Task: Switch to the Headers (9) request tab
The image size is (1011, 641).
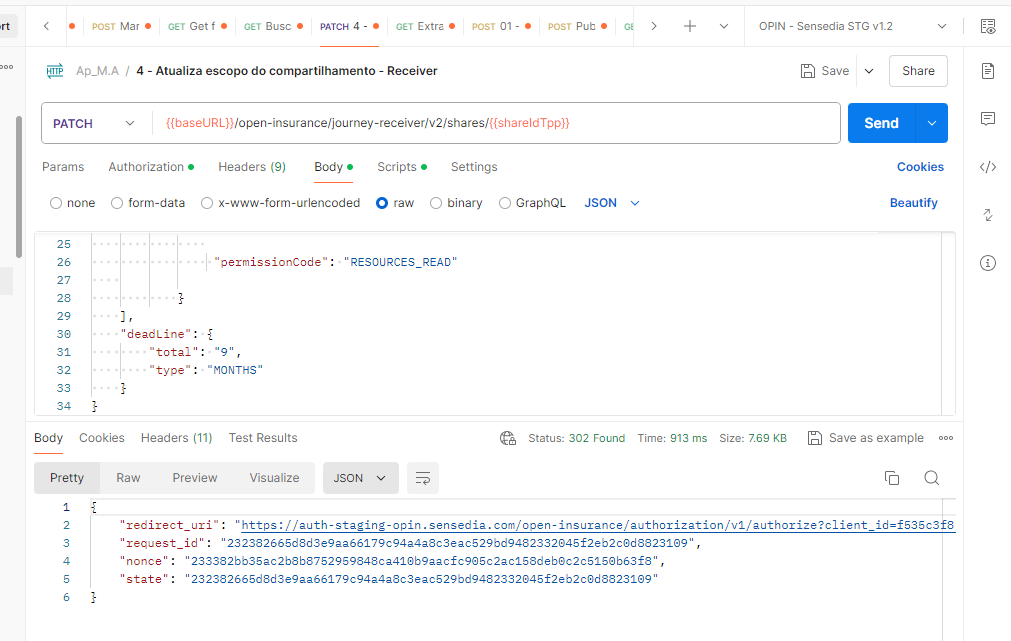Action: coord(252,167)
